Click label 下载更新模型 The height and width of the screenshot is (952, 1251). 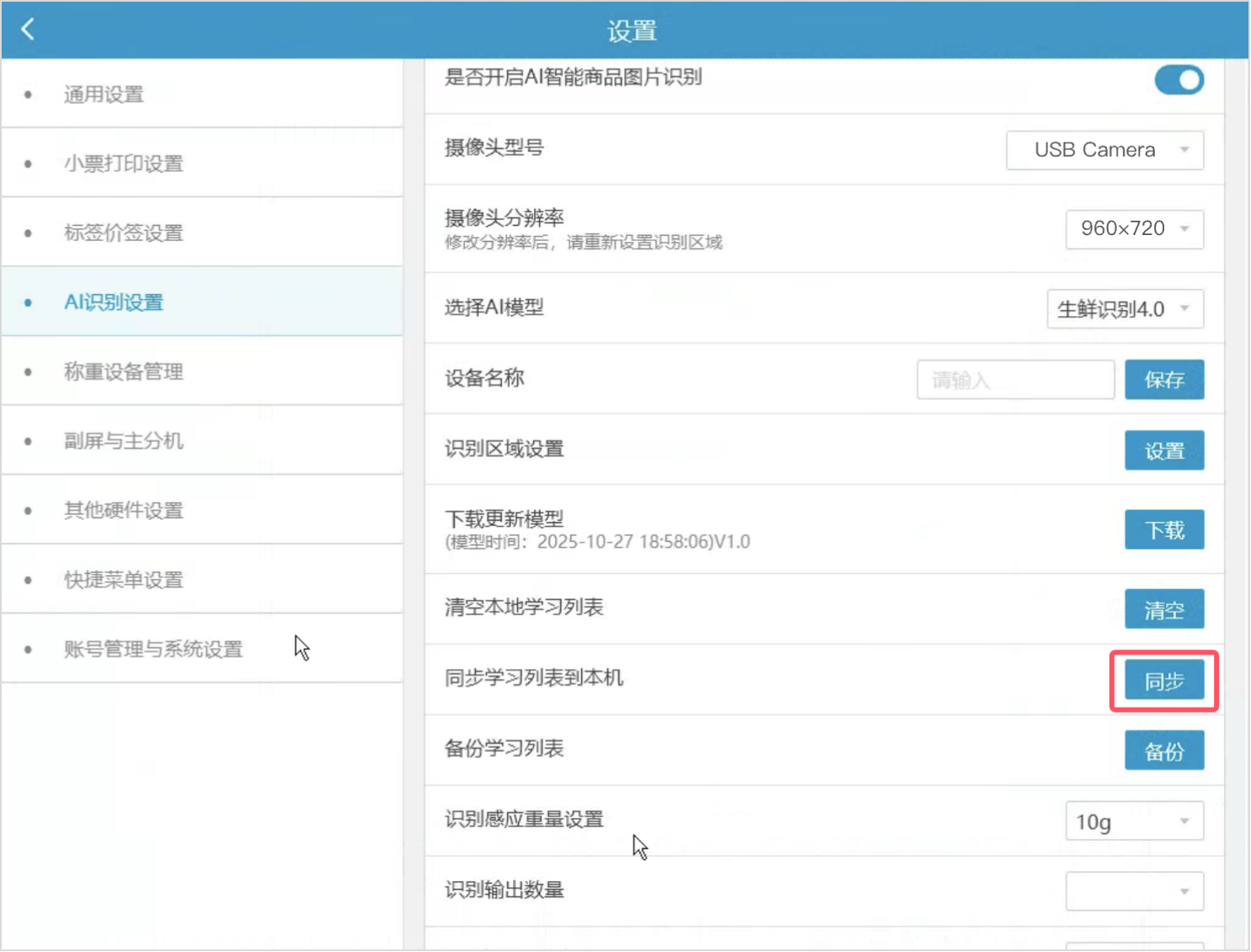point(504,519)
